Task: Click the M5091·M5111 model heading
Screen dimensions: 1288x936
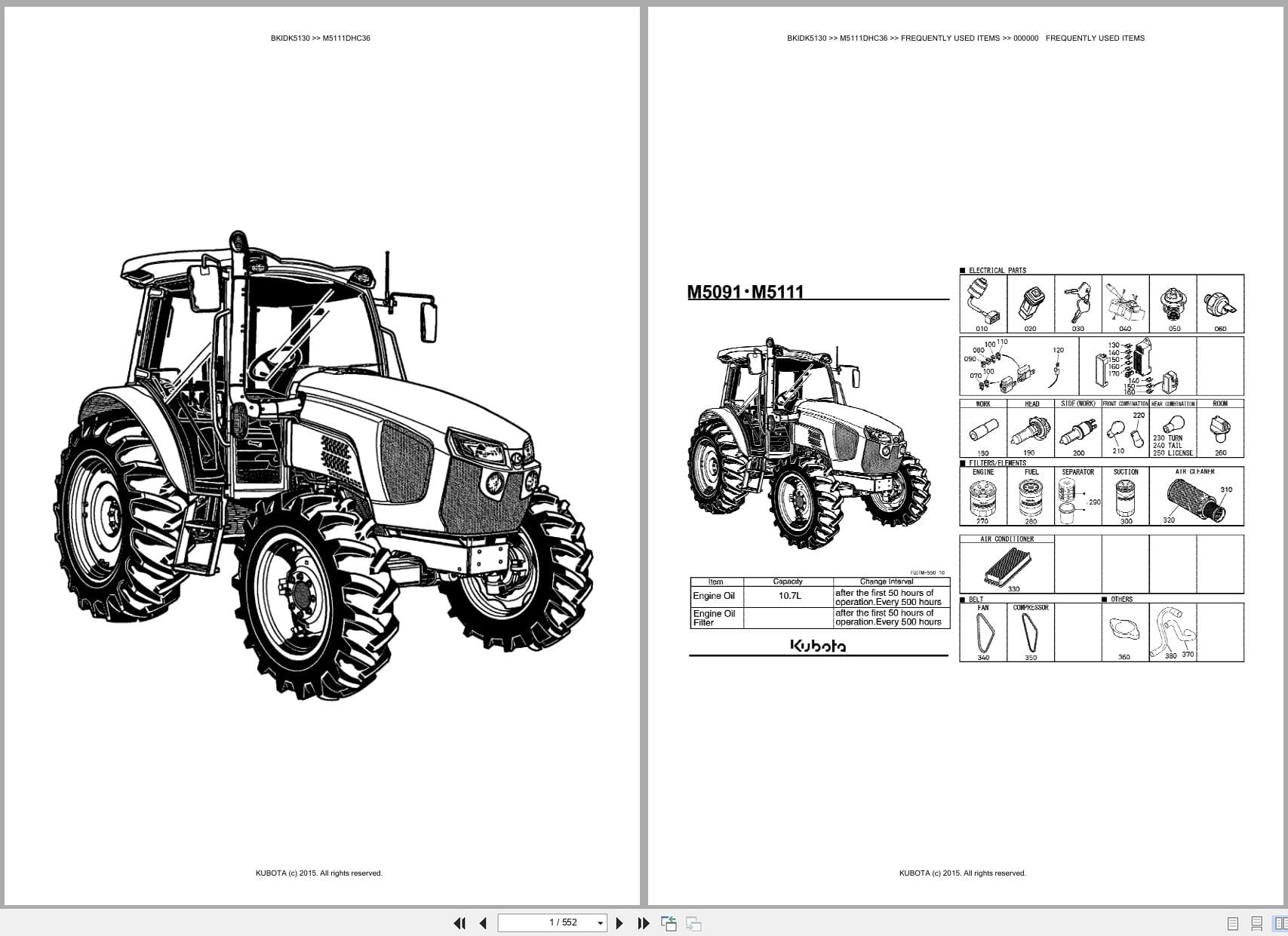Action: coord(745,292)
